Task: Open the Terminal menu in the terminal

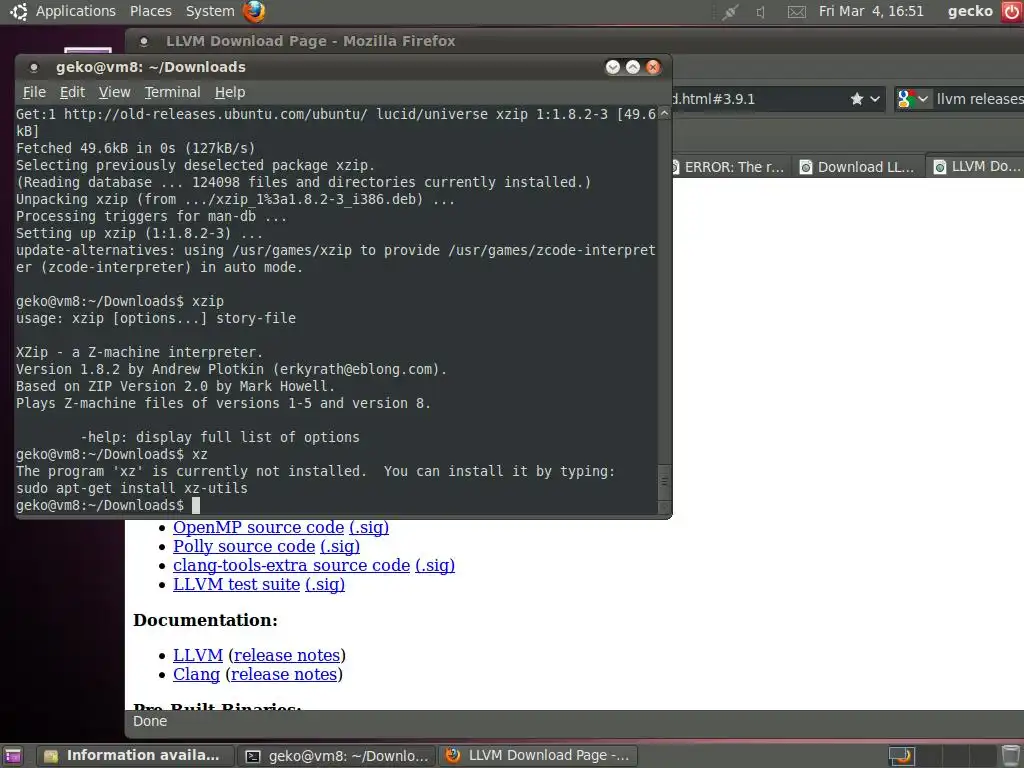Action: [x=172, y=92]
